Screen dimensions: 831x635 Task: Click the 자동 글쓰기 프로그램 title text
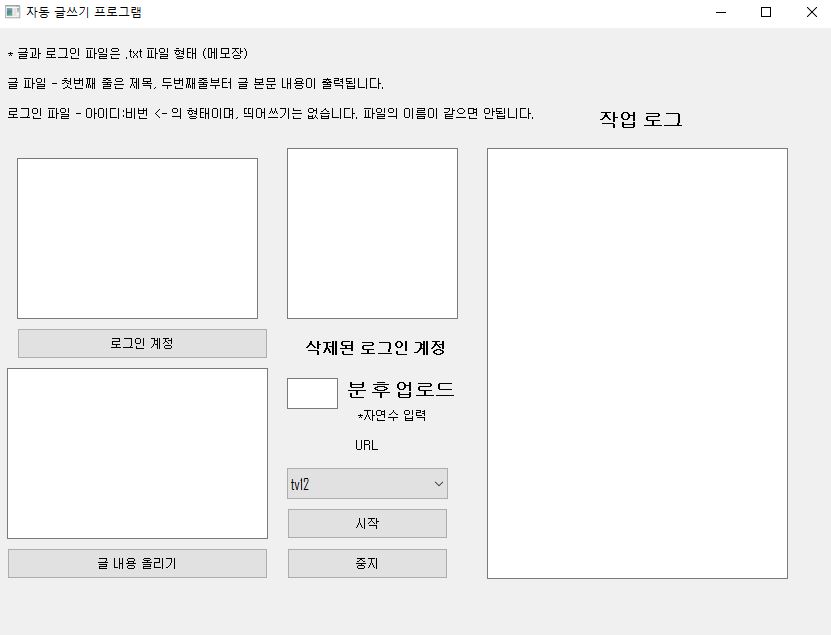click(83, 13)
